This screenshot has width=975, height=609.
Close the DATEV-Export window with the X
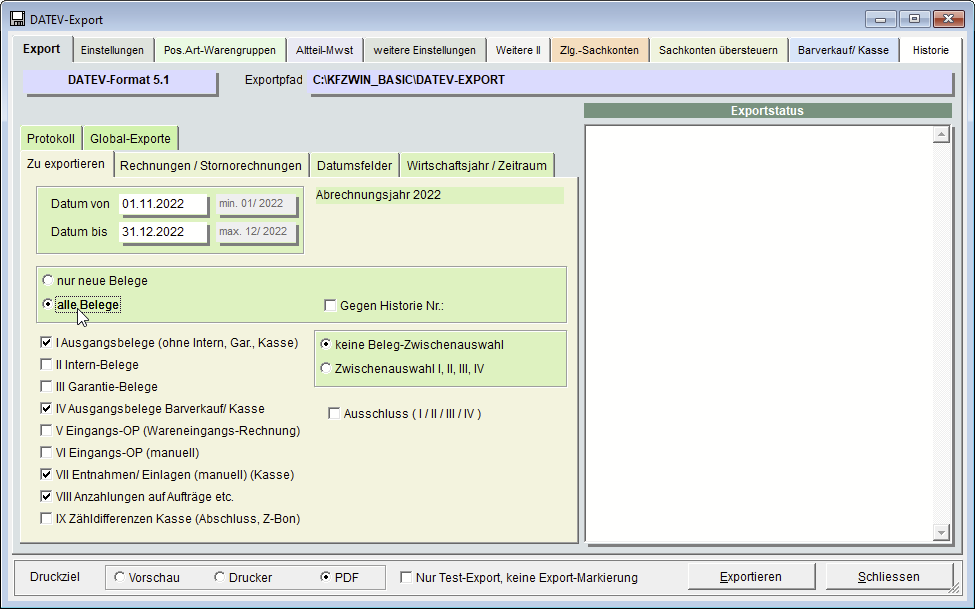(948, 19)
